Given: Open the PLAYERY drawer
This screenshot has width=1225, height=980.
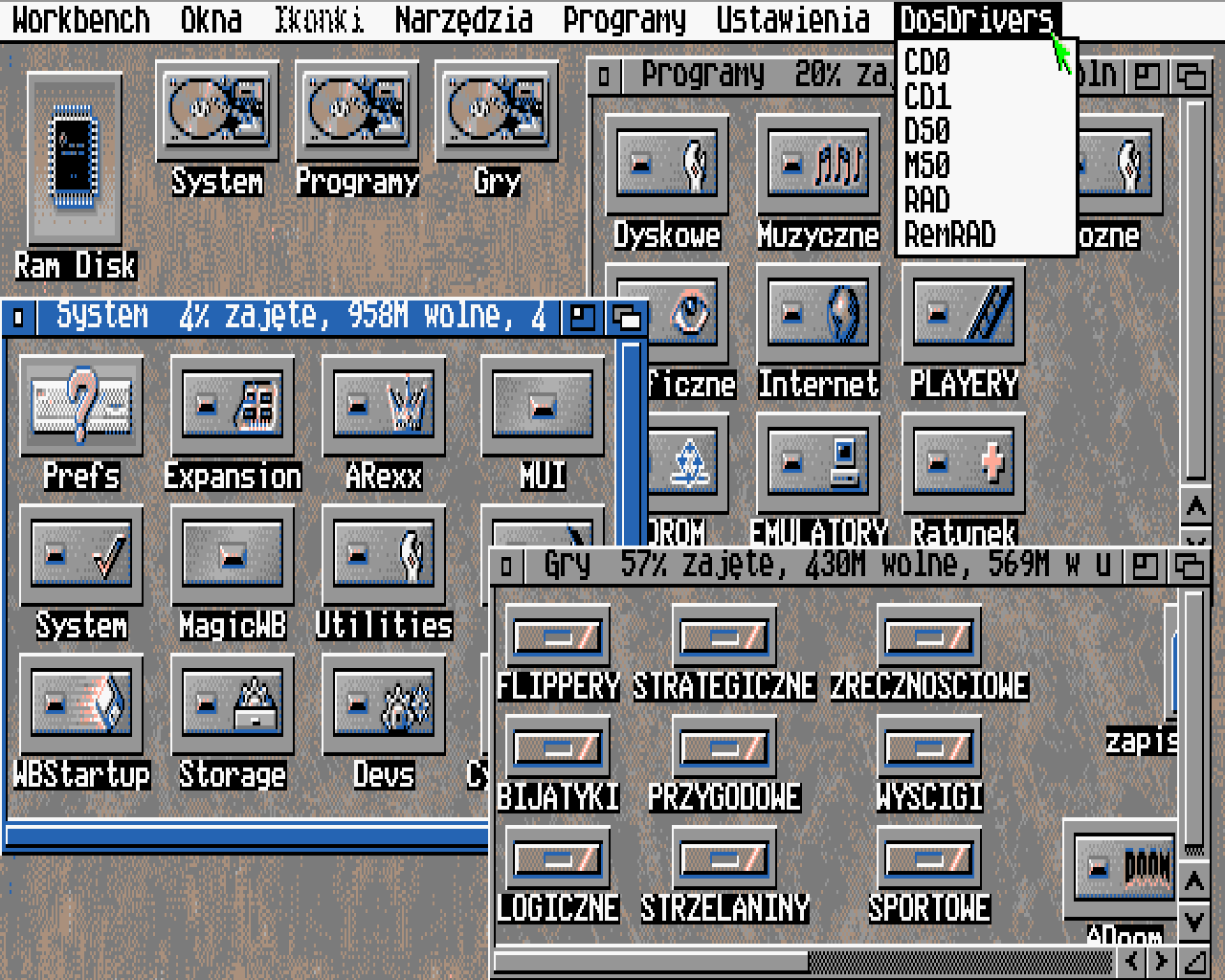Looking at the screenshot, I should click(x=964, y=314).
